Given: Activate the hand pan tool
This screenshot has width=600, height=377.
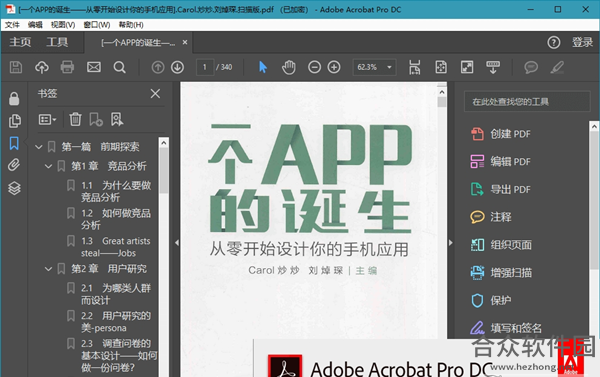Looking at the screenshot, I should (289, 67).
